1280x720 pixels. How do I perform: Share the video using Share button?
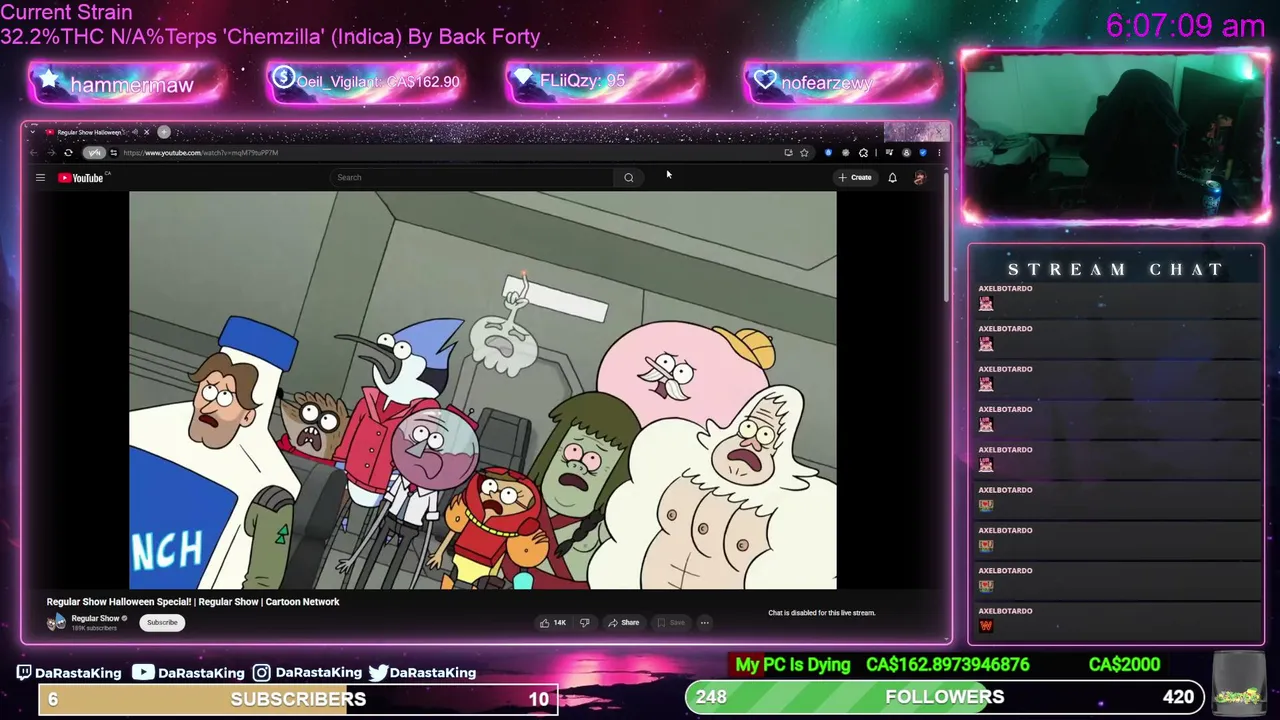pos(623,623)
